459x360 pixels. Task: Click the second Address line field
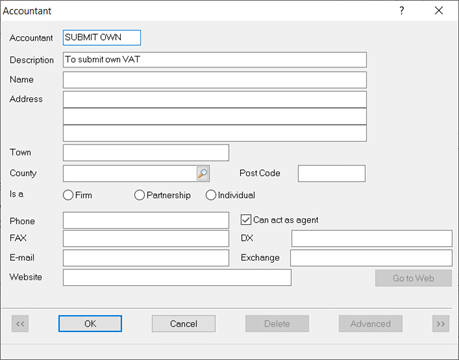coord(215,116)
